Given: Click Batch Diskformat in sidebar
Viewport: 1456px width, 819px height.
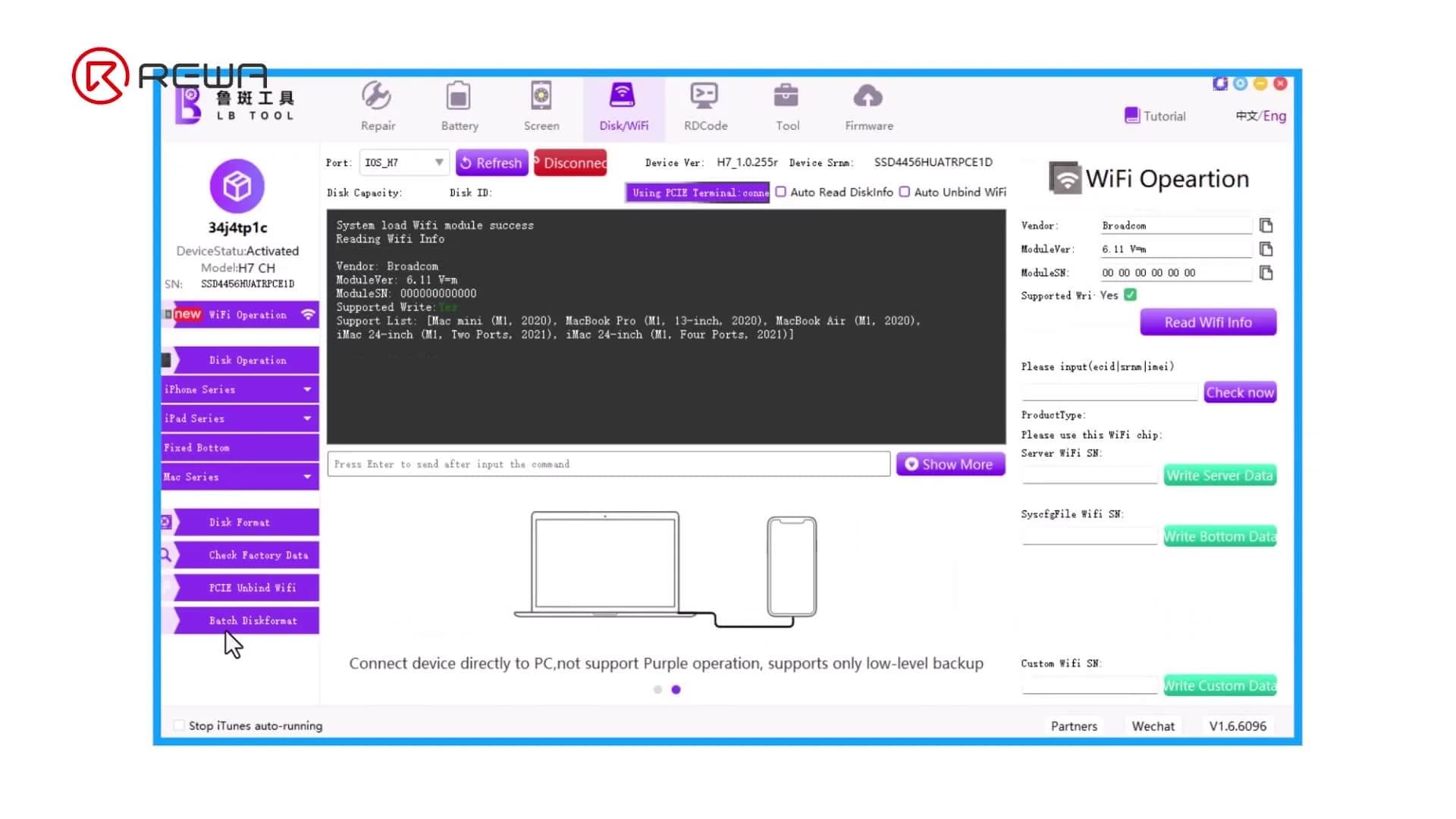Looking at the screenshot, I should tap(240, 620).
